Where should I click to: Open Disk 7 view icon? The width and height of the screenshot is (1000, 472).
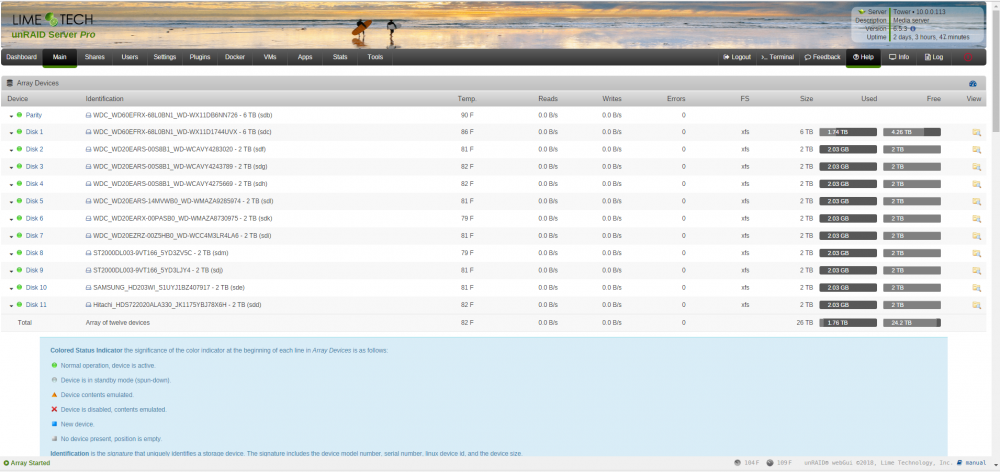[976, 236]
